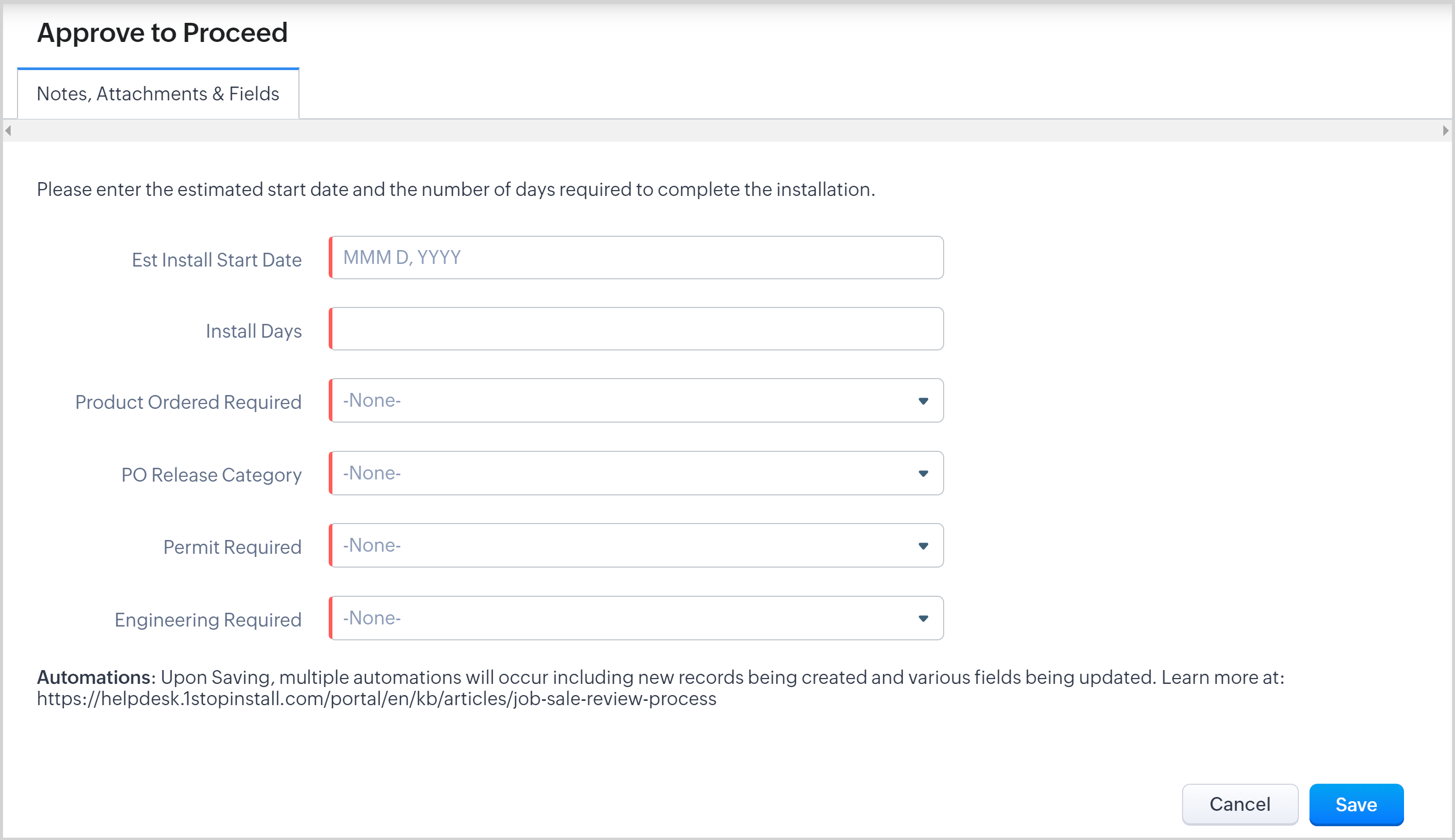Expand the Engineering Required dropdown
Image resolution: width=1455 pixels, height=840 pixels.
coord(636,619)
